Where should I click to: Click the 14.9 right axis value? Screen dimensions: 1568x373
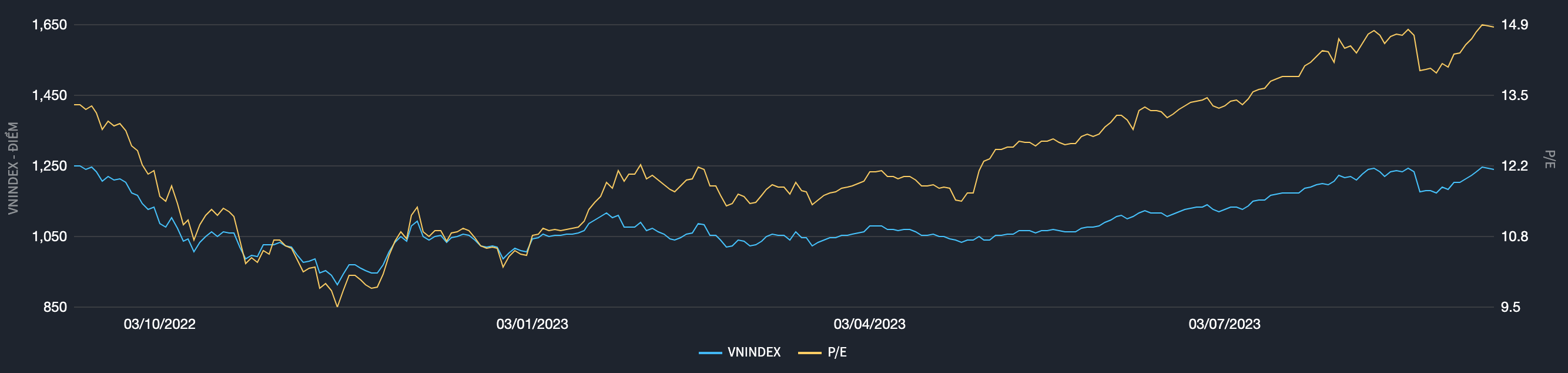click(x=1515, y=25)
